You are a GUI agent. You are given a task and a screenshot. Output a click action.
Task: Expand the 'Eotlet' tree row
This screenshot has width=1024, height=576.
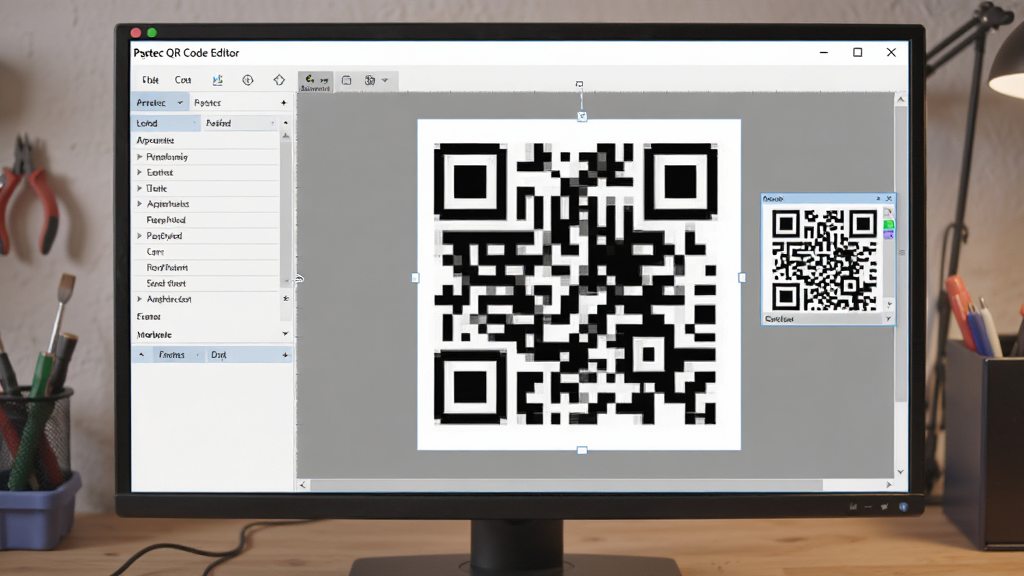[x=140, y=172]
